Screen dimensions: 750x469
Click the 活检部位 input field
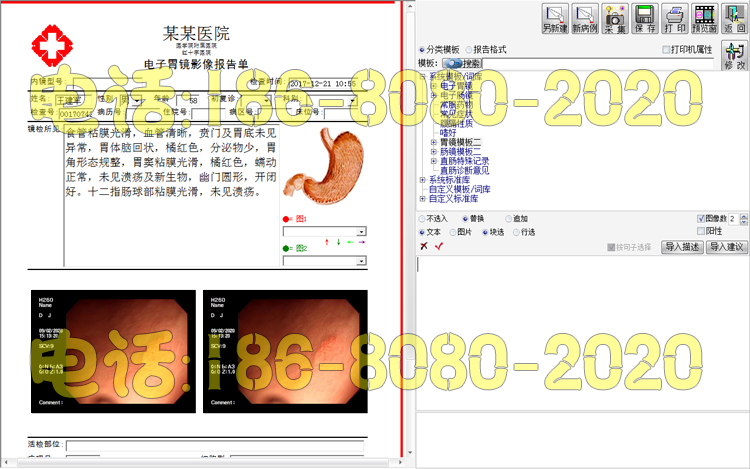click(215, 446)
